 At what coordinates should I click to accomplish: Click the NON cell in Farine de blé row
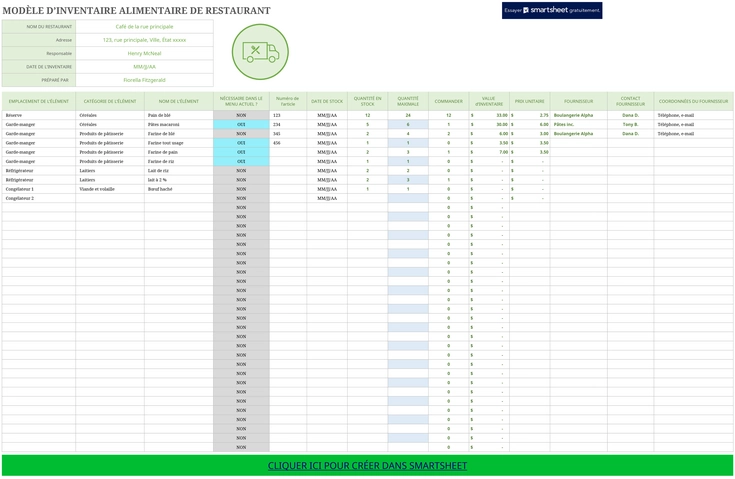[241, 134]
